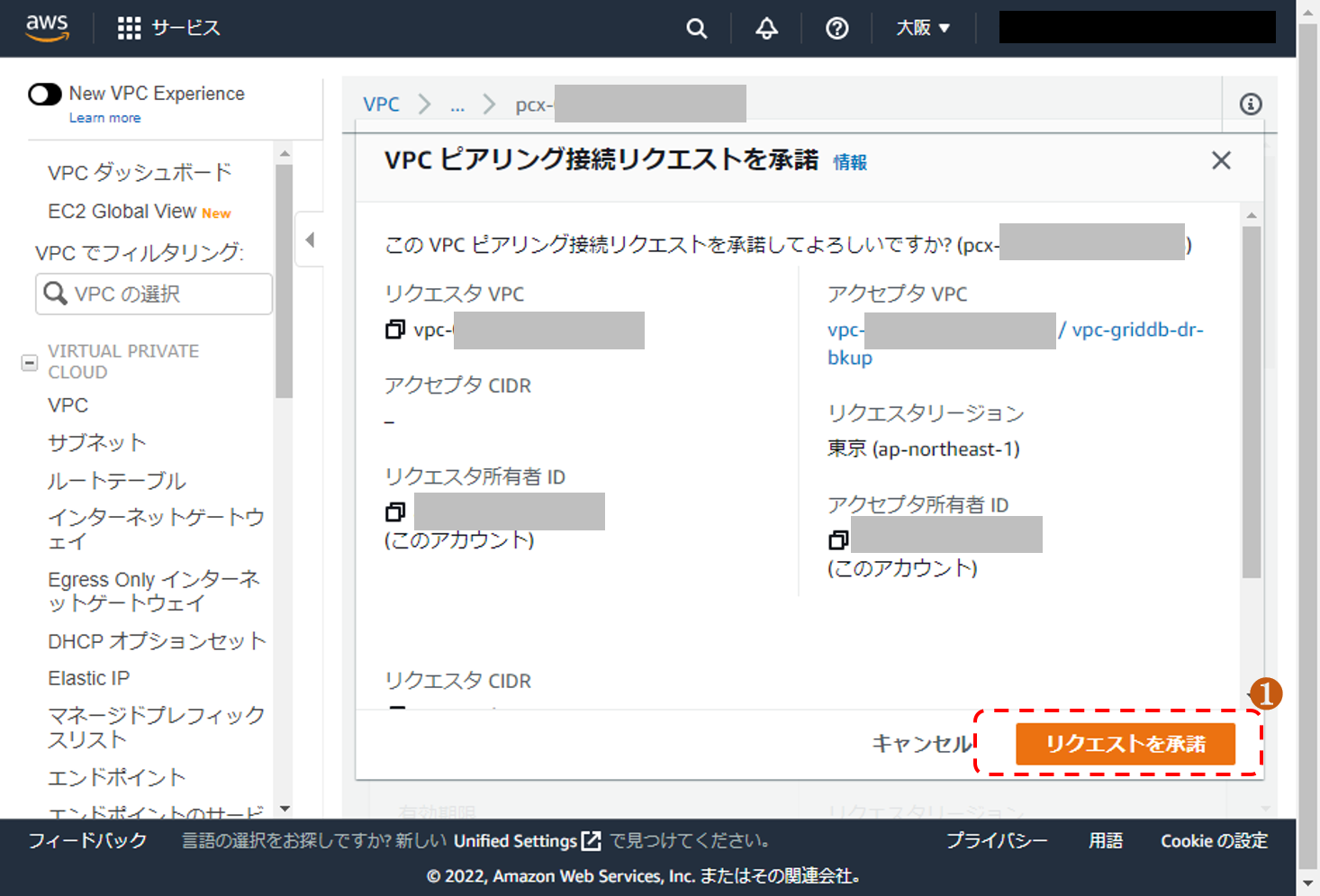Click the dialog scrollbar up arrow

pyautogui.click(x=1251, y=215)
